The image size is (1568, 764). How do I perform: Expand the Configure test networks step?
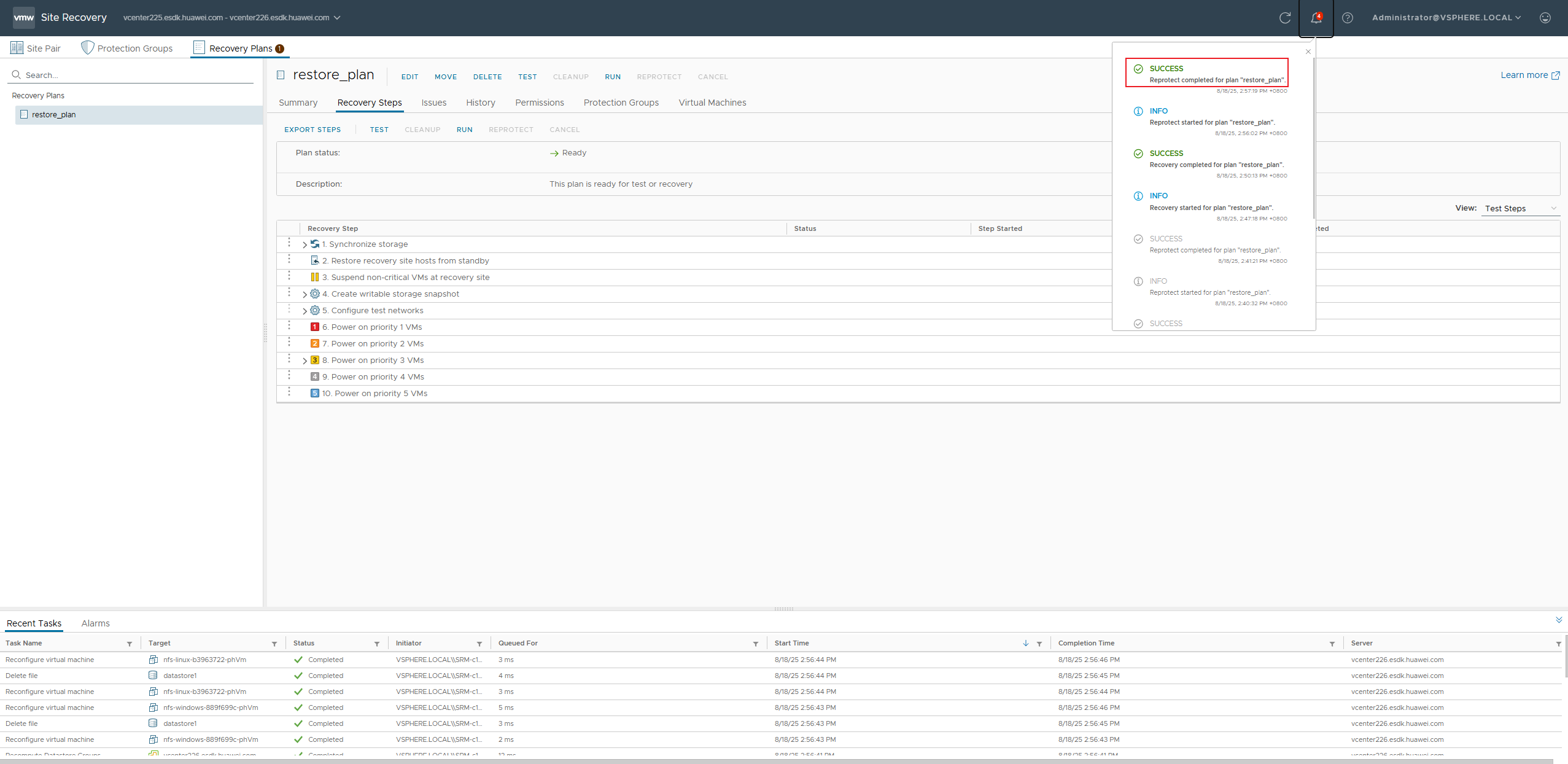[305, 311]
